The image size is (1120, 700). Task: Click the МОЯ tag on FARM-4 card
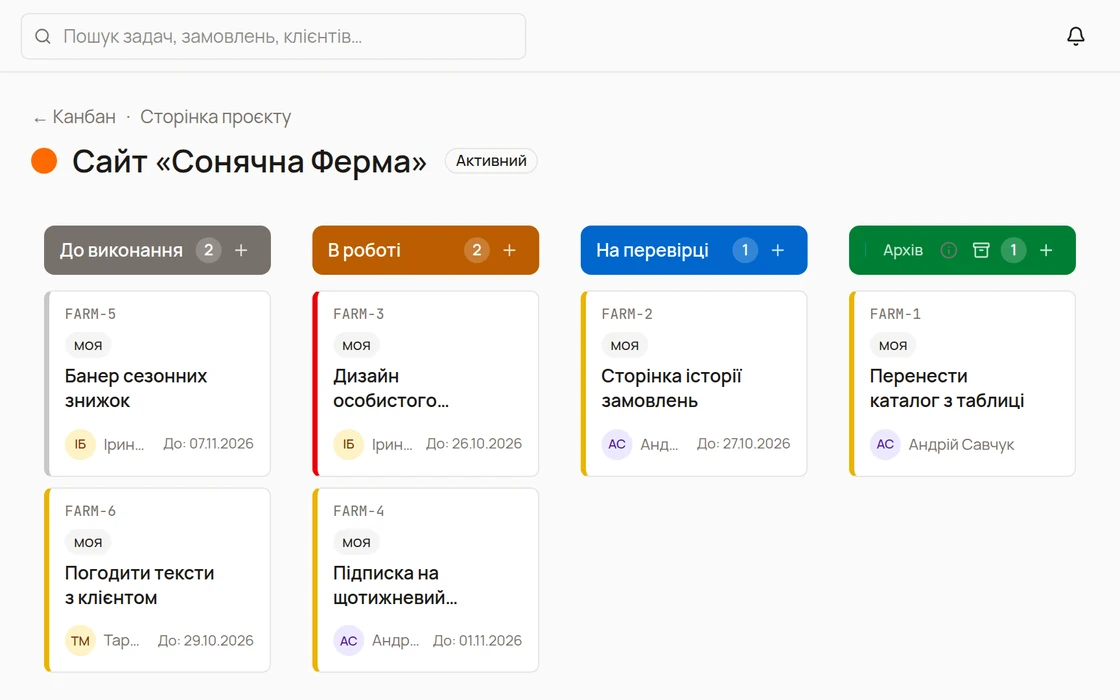[356, 543]
